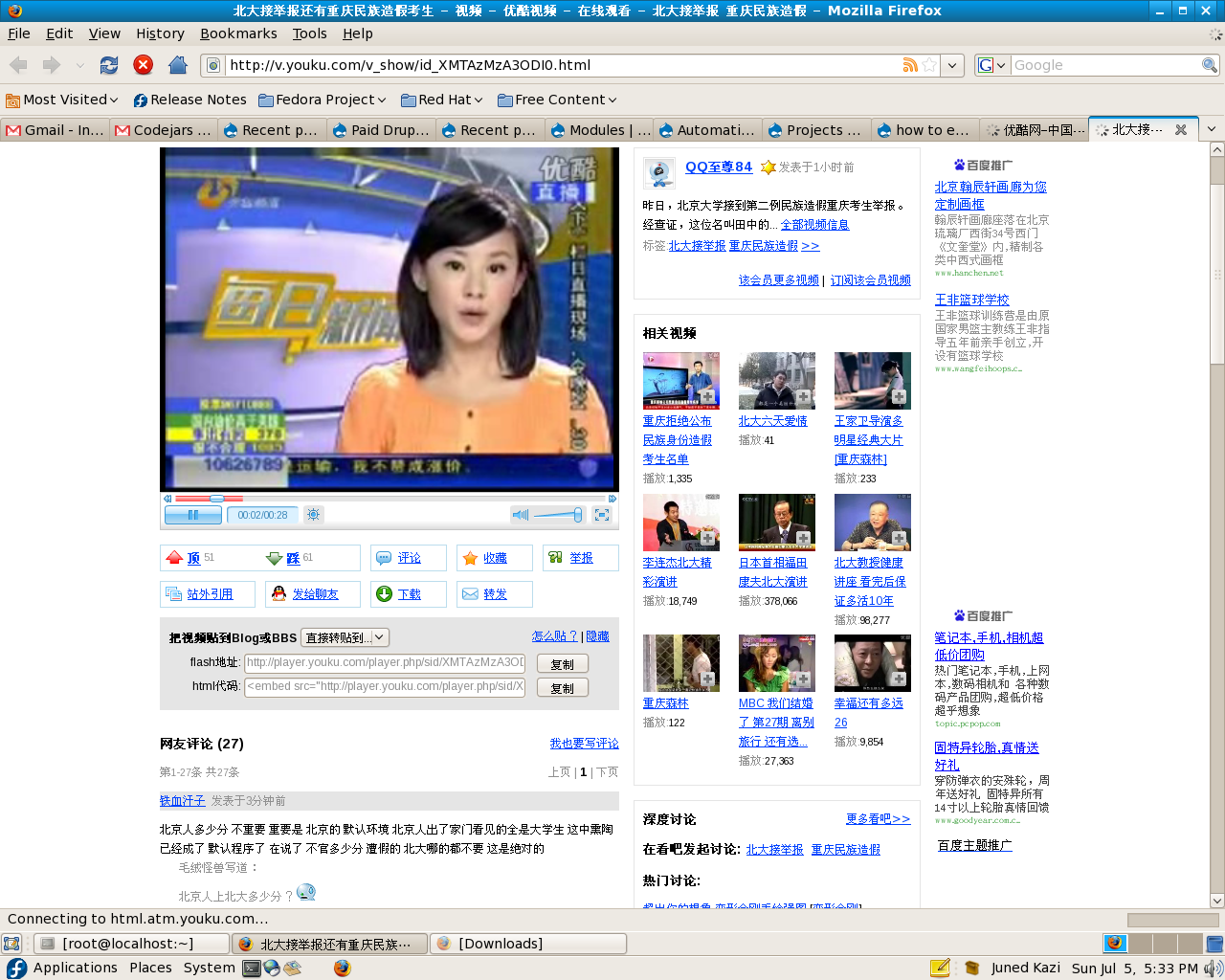Image resolution: width=1225 pixels, height=980 pixels.
Task: Expand the Free Content bookmarks folder
Action: [557, 100]
